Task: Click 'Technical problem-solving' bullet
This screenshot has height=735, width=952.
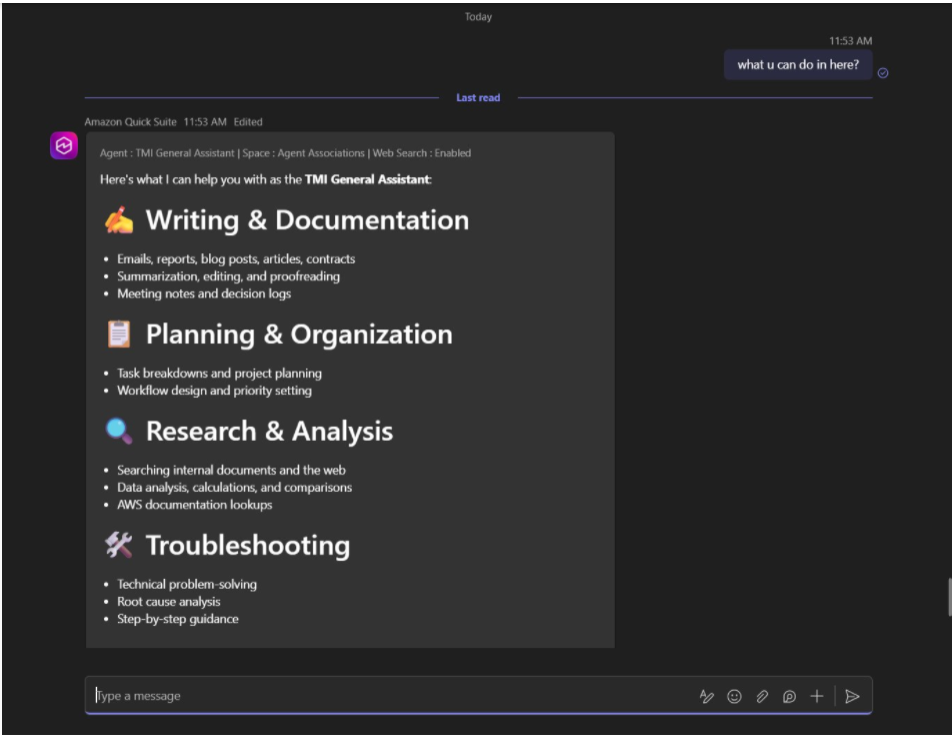Action: pyautogui.click(x=187, y=584)
